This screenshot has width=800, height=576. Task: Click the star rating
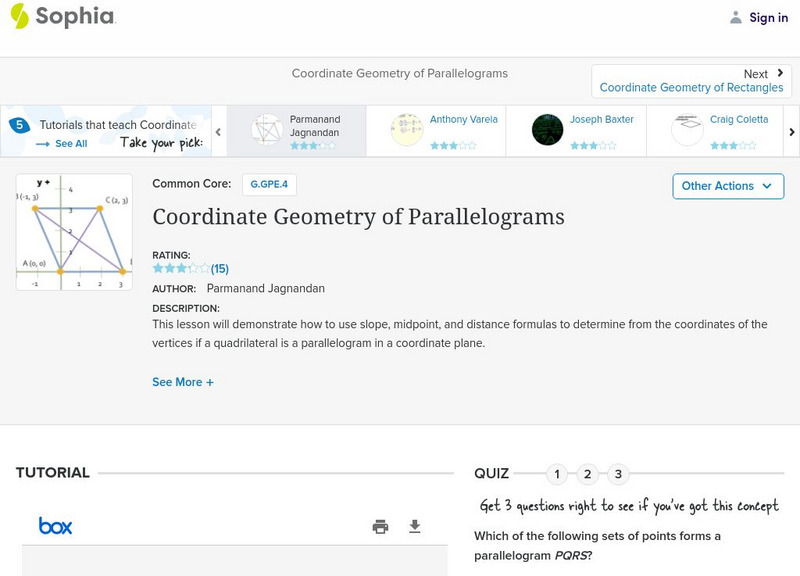point(181,268)
